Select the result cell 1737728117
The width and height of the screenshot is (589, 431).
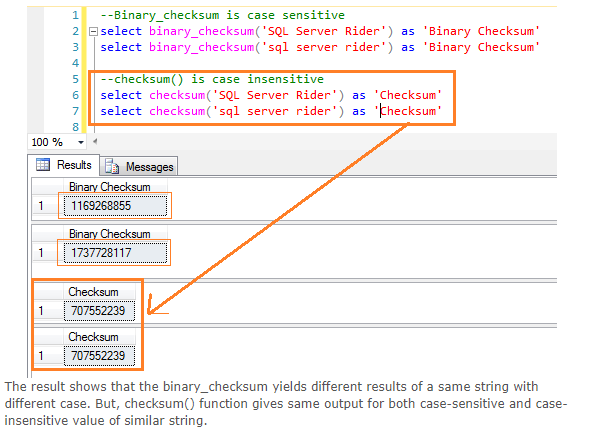tap(115, 253)
